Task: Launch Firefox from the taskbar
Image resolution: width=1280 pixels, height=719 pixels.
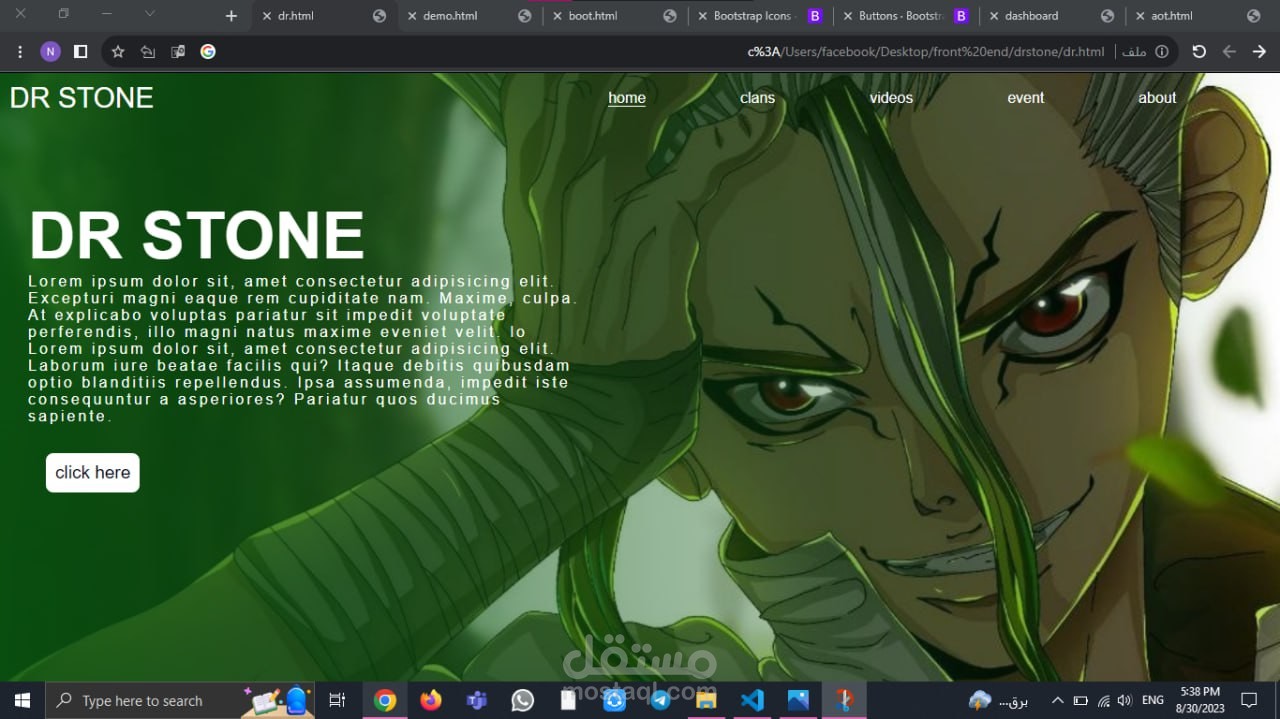Action: point(431,700)
